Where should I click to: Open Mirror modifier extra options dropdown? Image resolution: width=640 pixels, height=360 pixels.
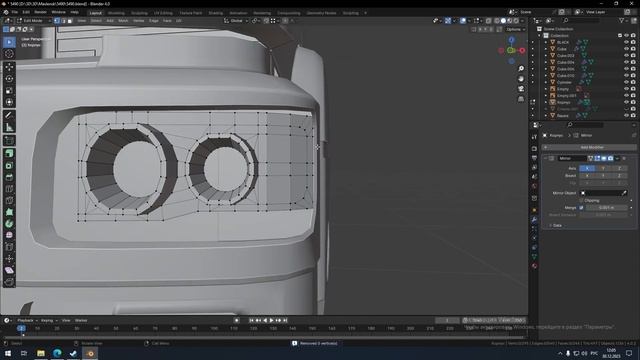point(617,158)
